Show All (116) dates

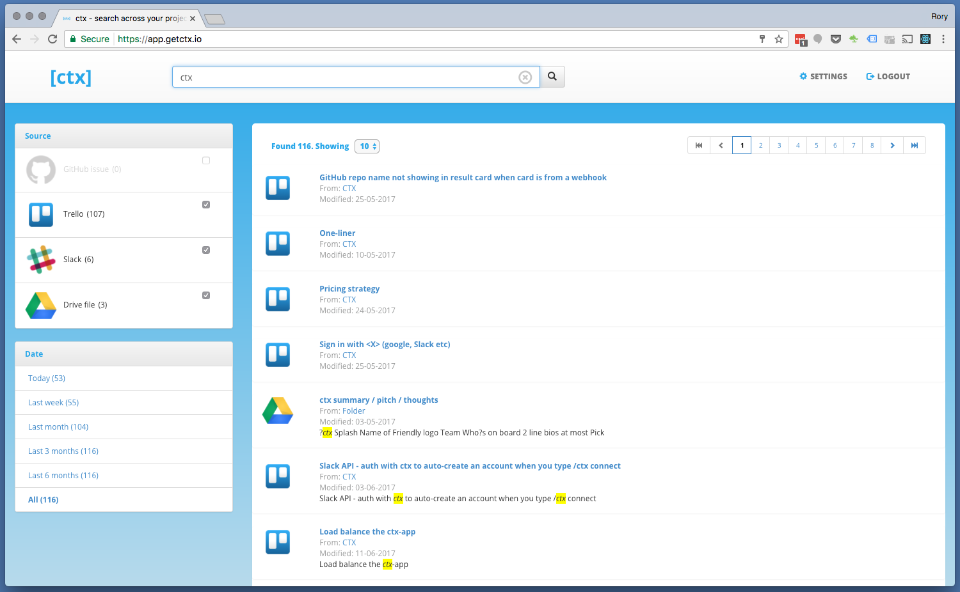point(43,500)
